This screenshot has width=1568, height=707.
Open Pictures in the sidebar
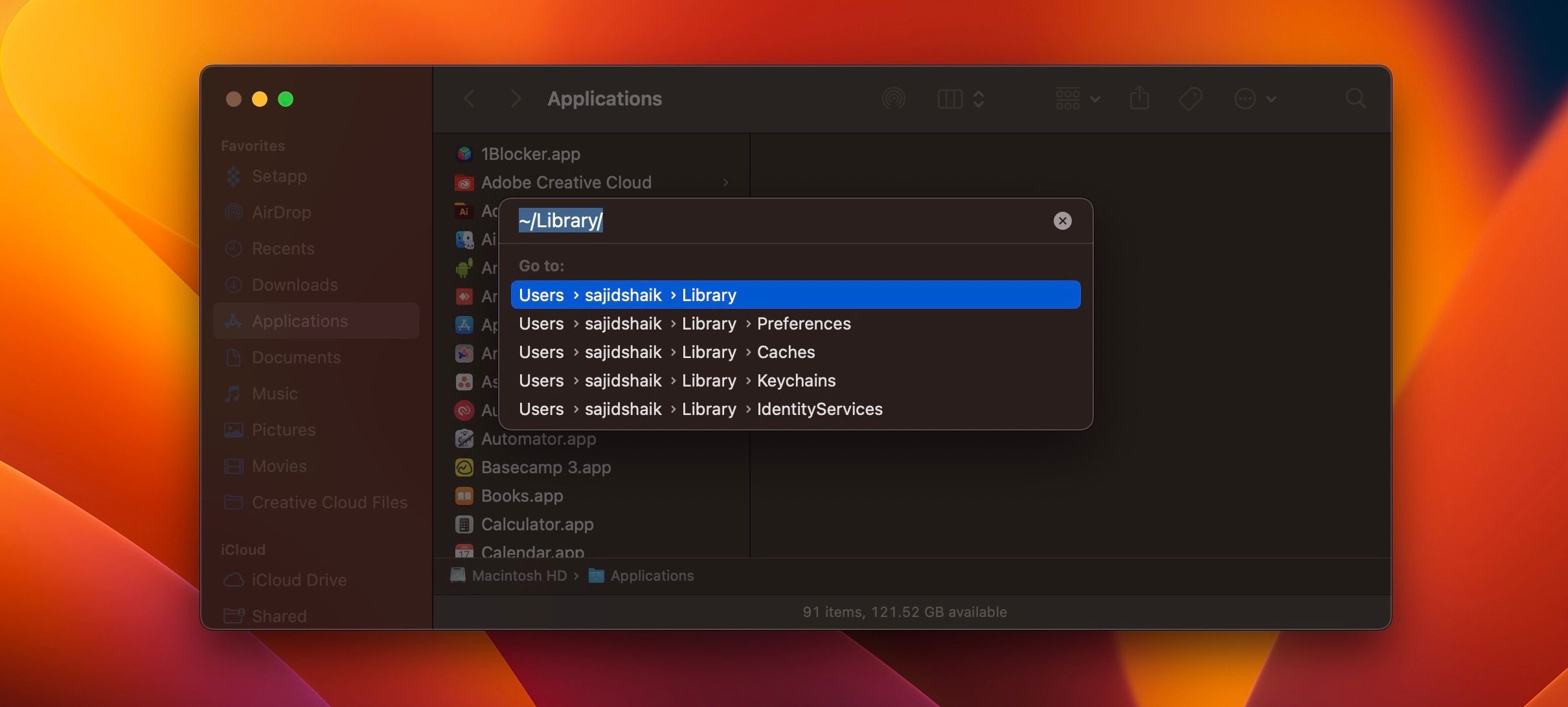[x=316, y=430]
